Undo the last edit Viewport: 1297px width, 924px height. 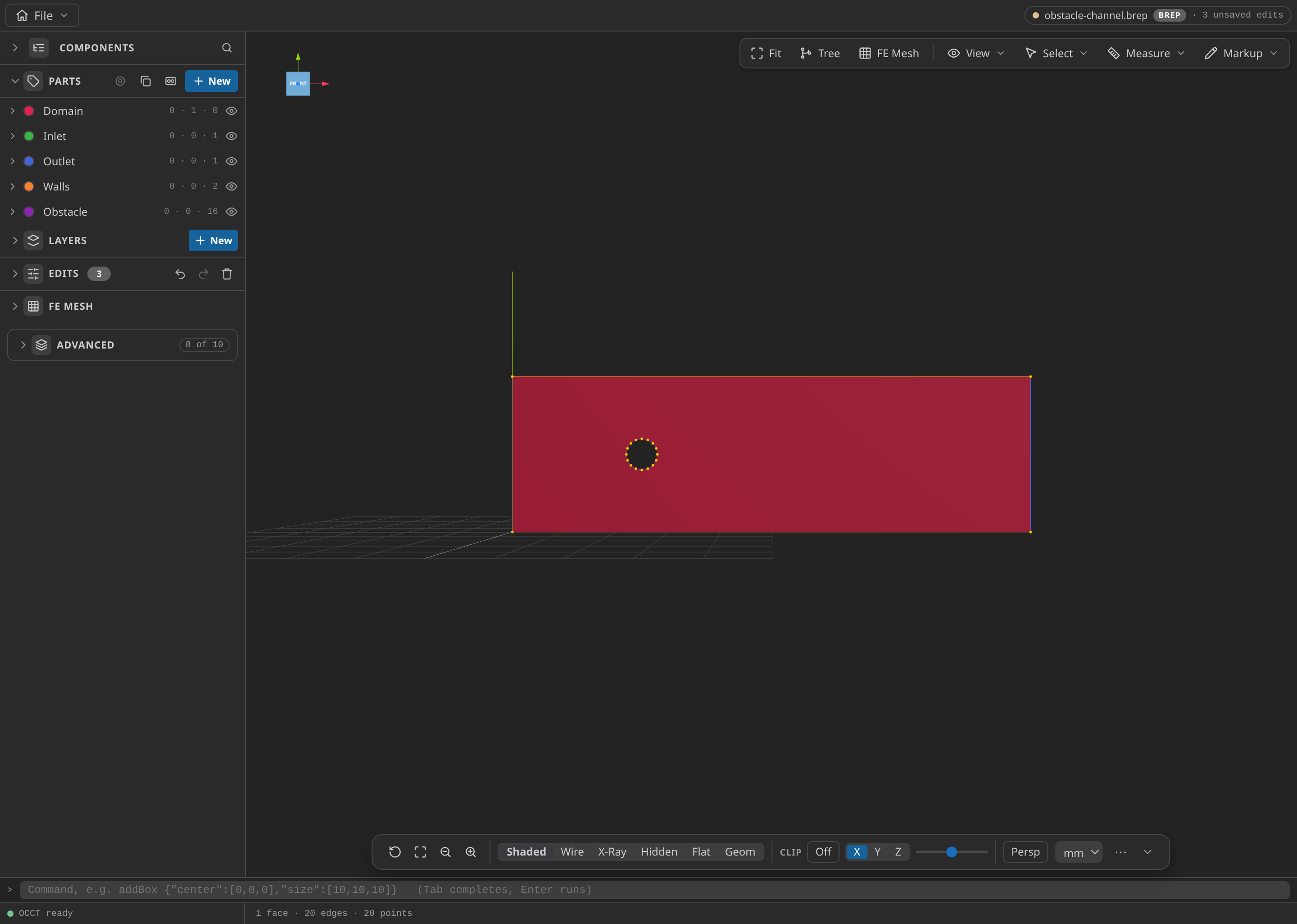[180, 274]
